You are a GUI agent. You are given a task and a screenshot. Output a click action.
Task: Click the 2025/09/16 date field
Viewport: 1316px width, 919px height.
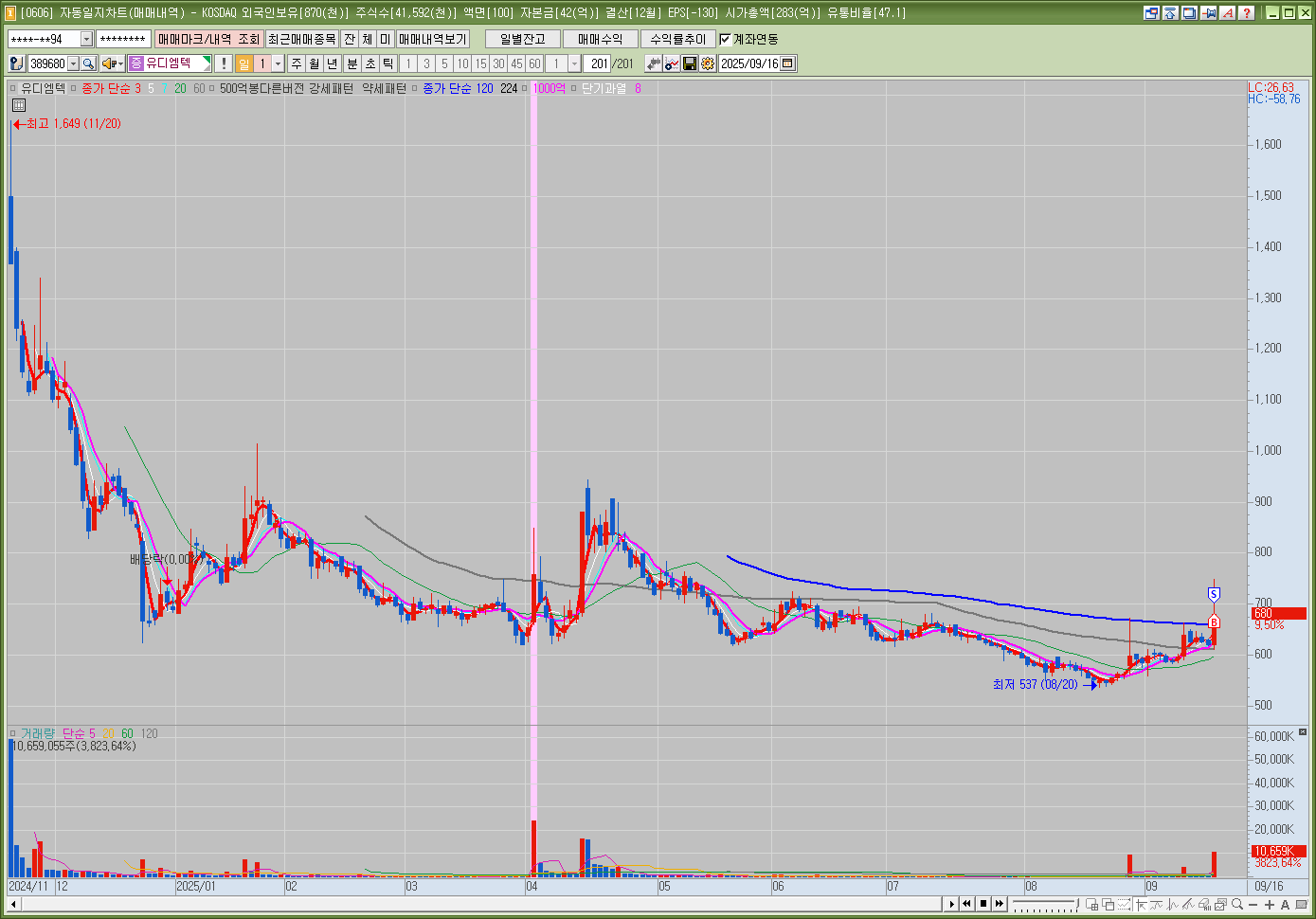point(749,63)
